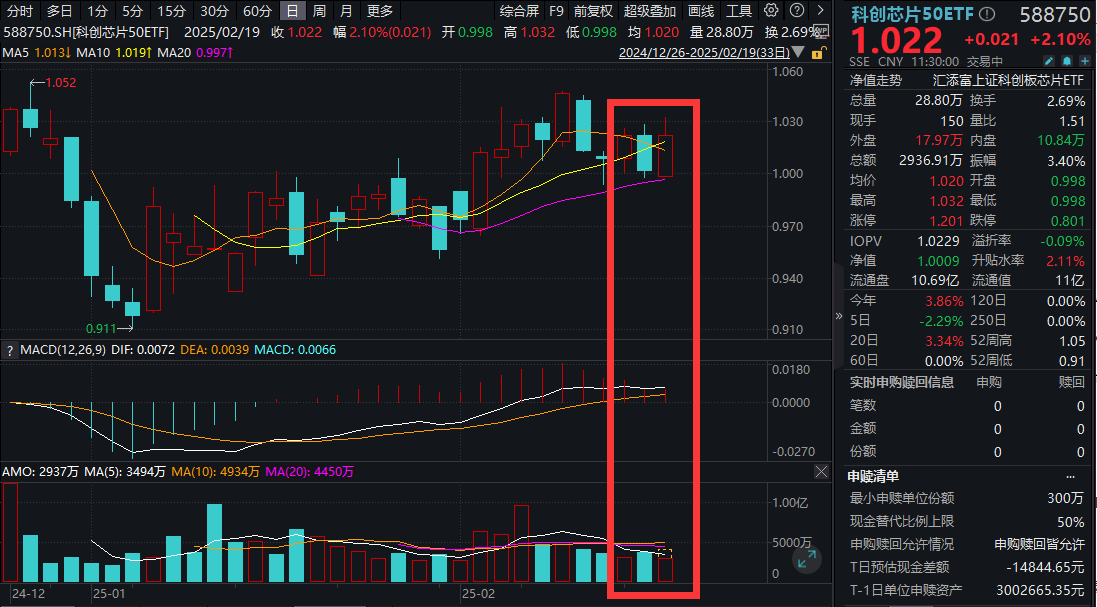Viewport: 1097px width, 607px height.
Task: Click the help question-mark circle icon
Action: 794,11
